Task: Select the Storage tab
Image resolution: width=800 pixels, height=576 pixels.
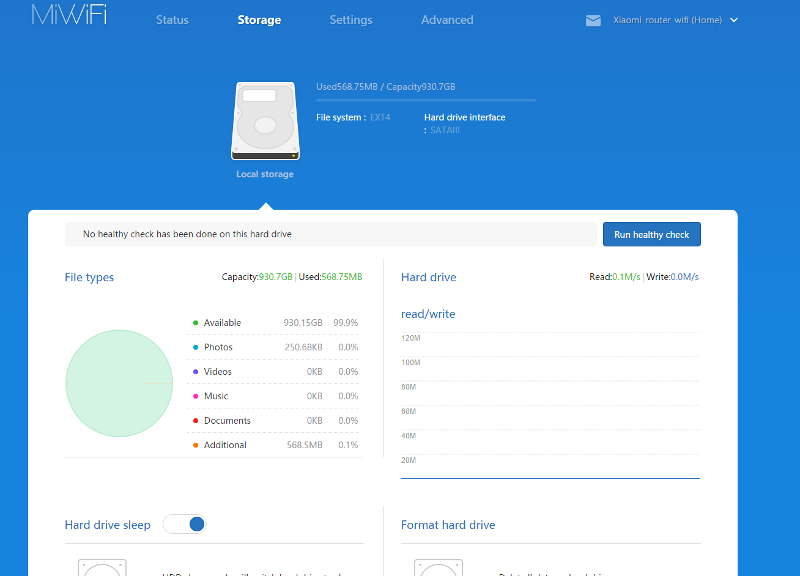Action: click(259, 20)
